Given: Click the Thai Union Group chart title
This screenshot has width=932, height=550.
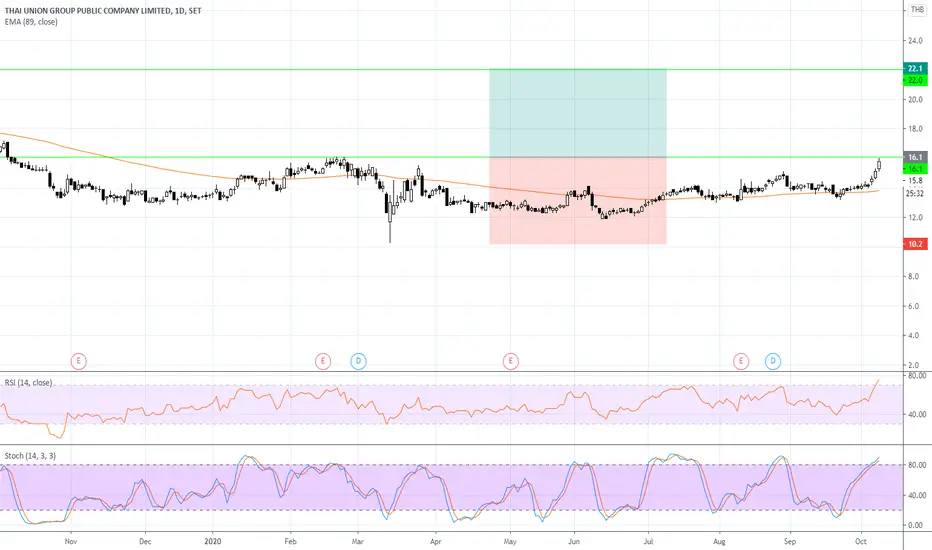Looking at the screenshot, I should coord(103,11).
